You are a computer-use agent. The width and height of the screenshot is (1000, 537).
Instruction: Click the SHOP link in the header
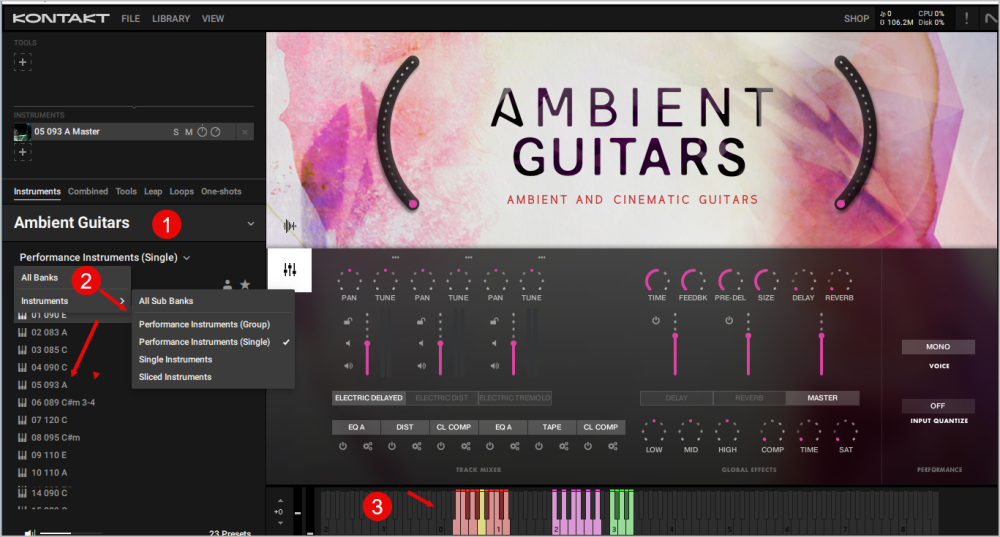(857, 18)
